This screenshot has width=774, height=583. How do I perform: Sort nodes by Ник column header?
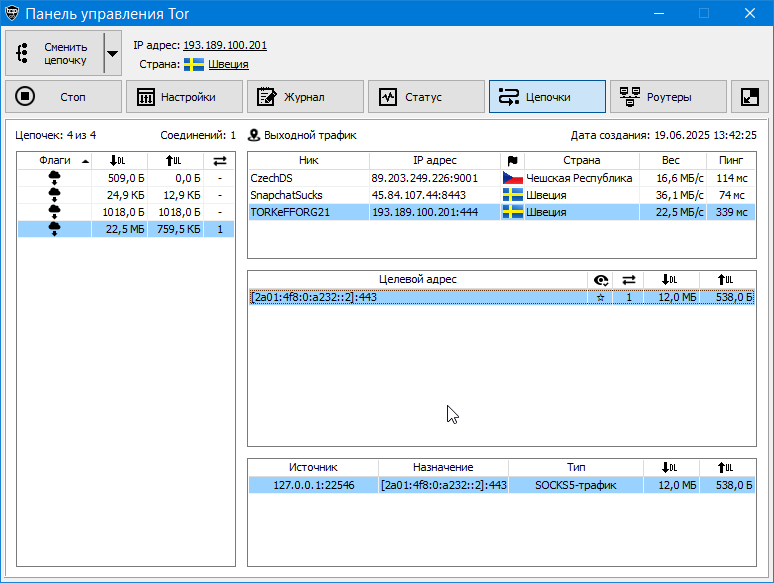click(x=309, y=160)
